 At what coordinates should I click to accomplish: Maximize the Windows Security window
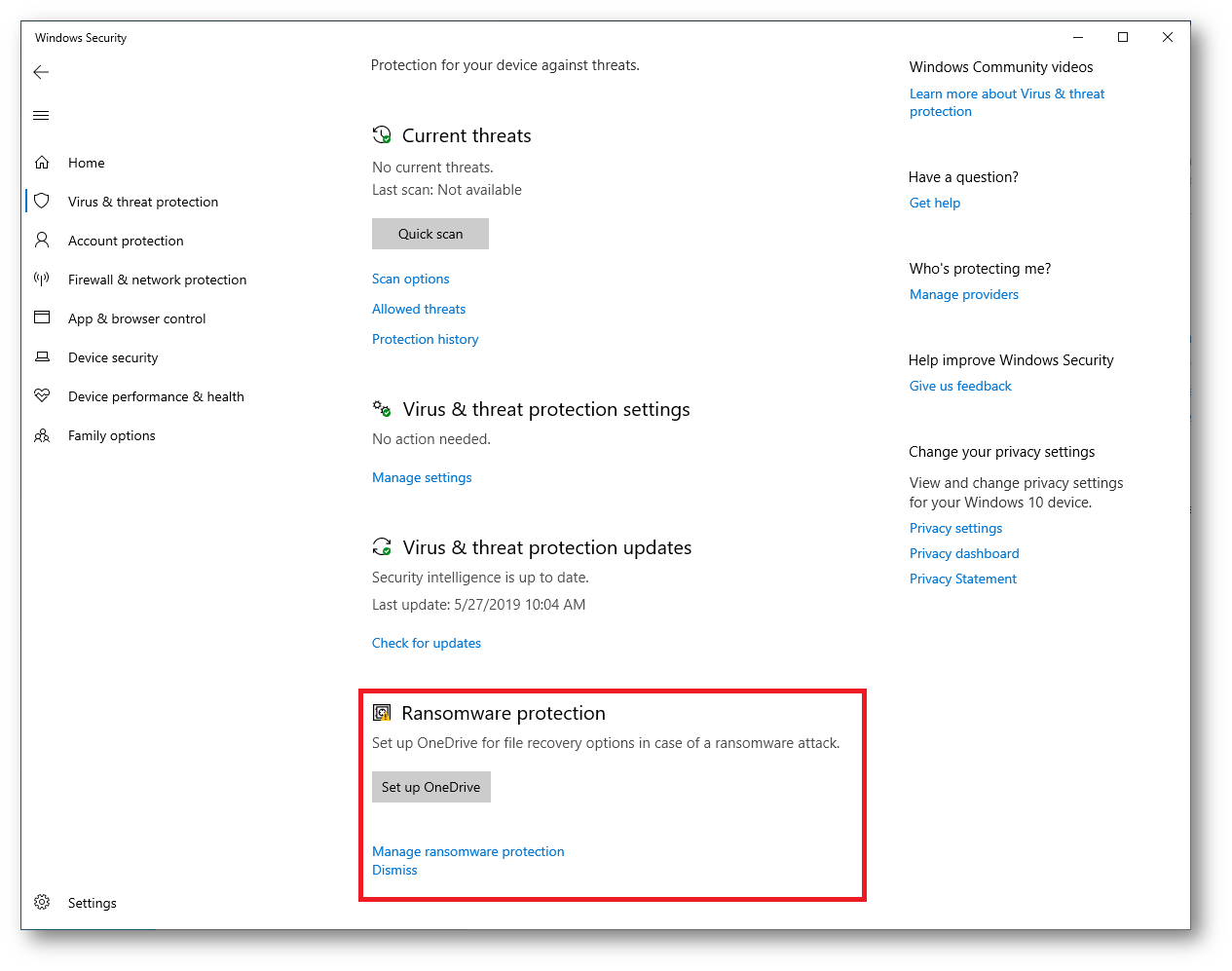[1123, 37]
